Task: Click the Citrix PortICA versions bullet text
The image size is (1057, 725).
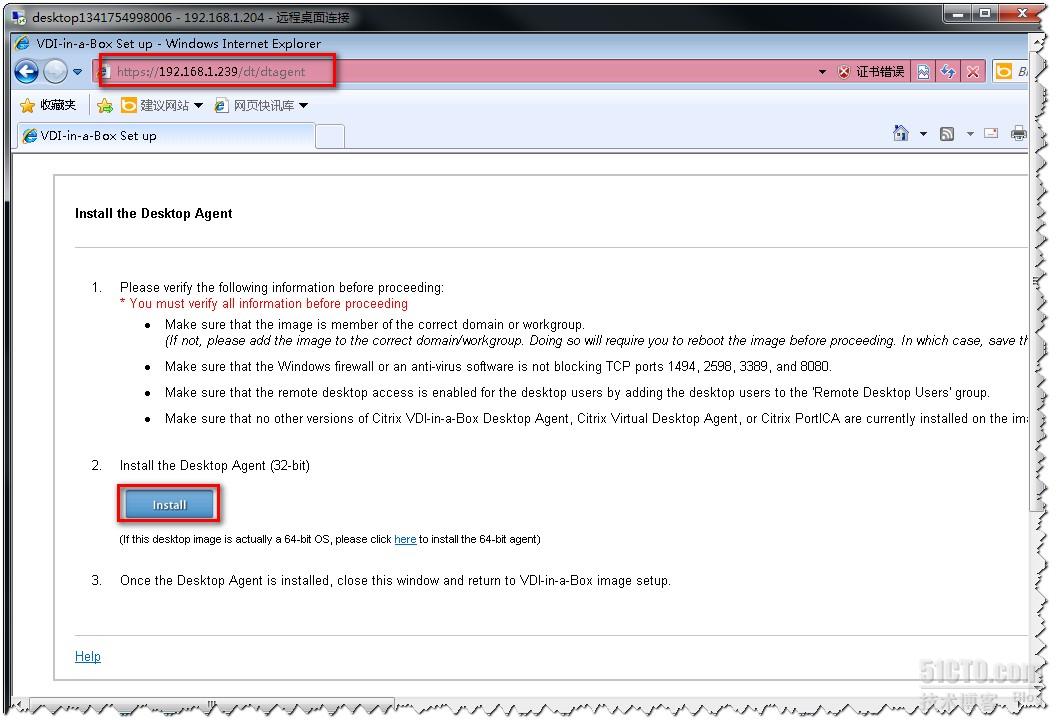Action: pyautogui.click(x=596, y=419)
